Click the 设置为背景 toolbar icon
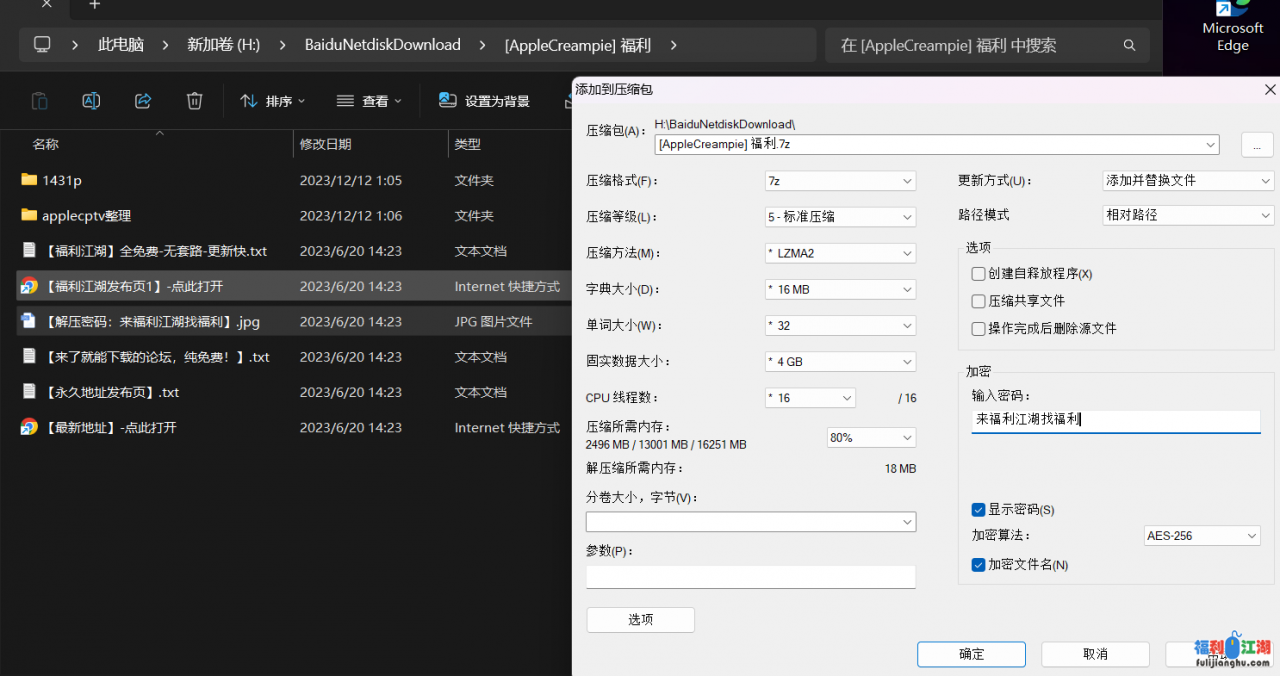1280x676 pixels. (448, 101)
